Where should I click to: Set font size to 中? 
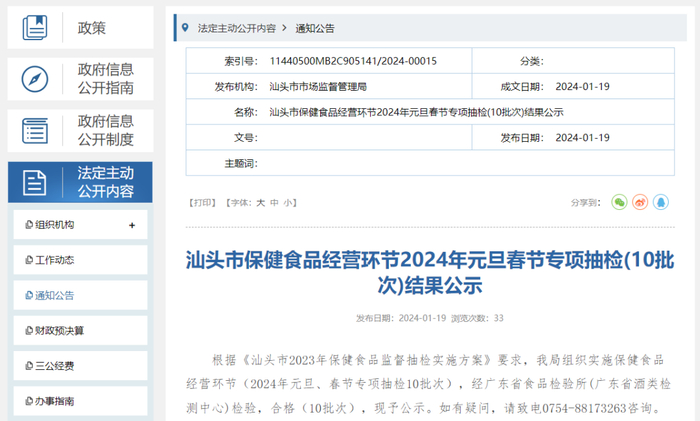click(275, 203)
